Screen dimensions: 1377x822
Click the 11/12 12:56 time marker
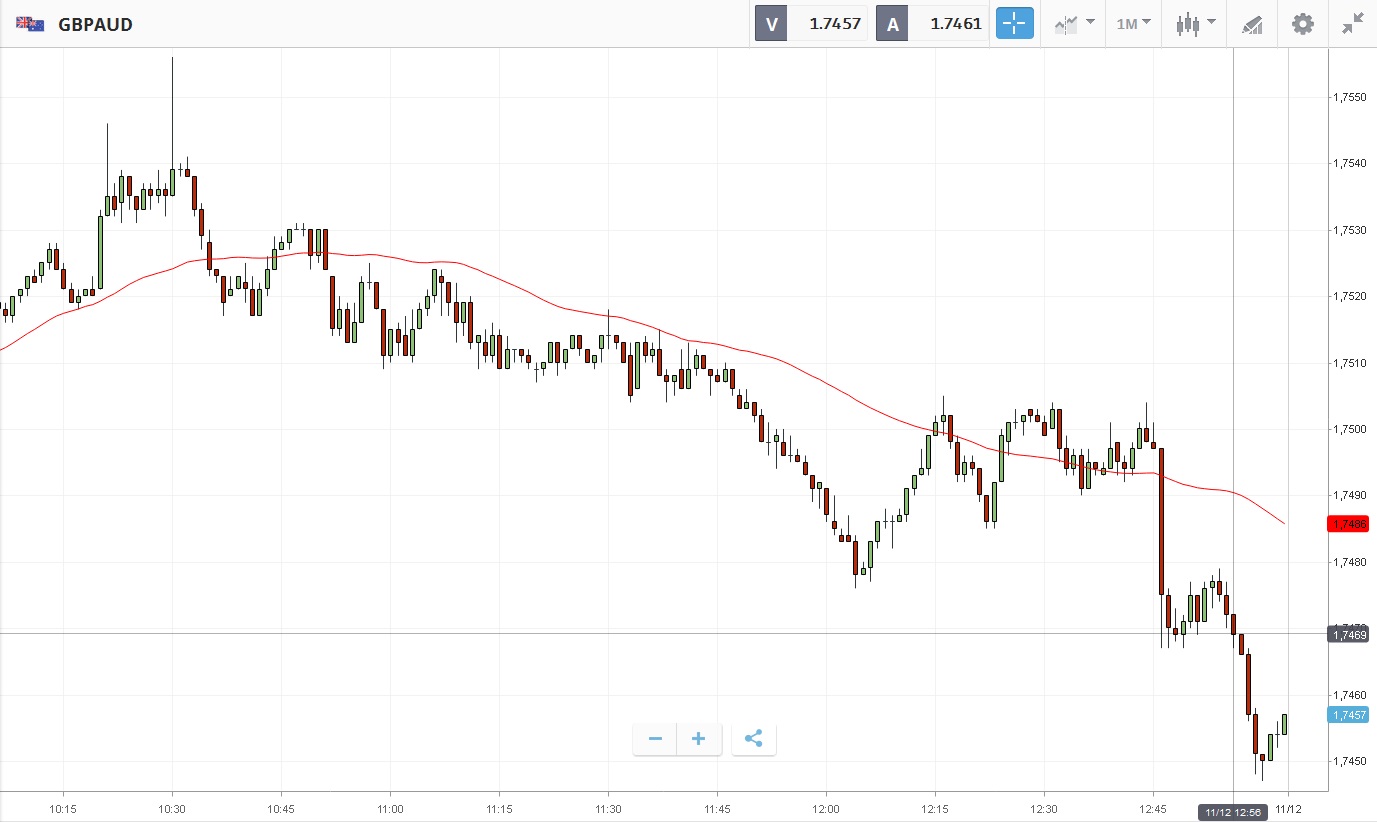pos(1234,810)
